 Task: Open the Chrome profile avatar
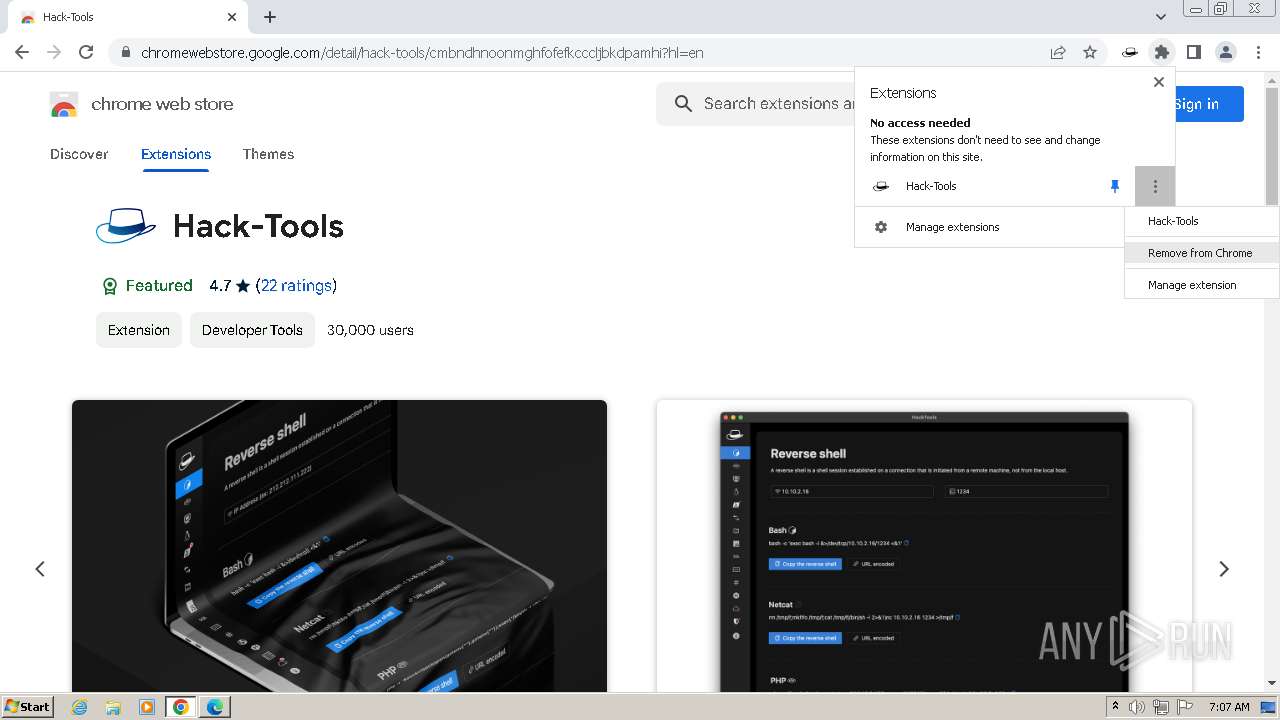click(x=1226, y=52)
